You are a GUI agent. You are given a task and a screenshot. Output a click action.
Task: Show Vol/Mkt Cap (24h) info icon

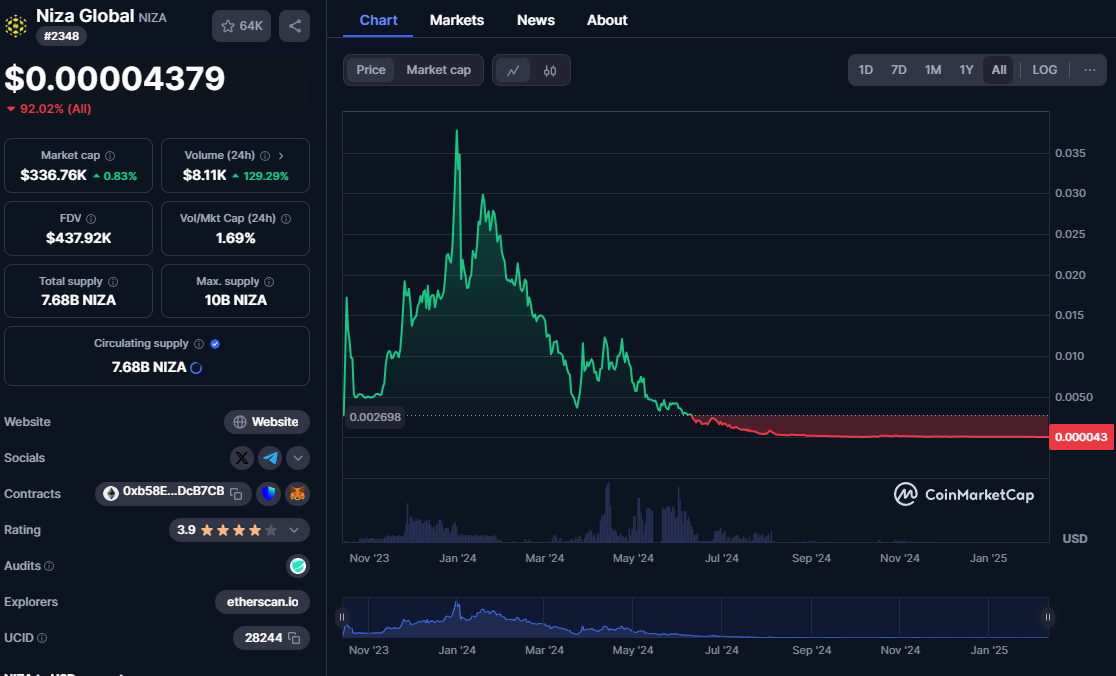click(286, 219)
